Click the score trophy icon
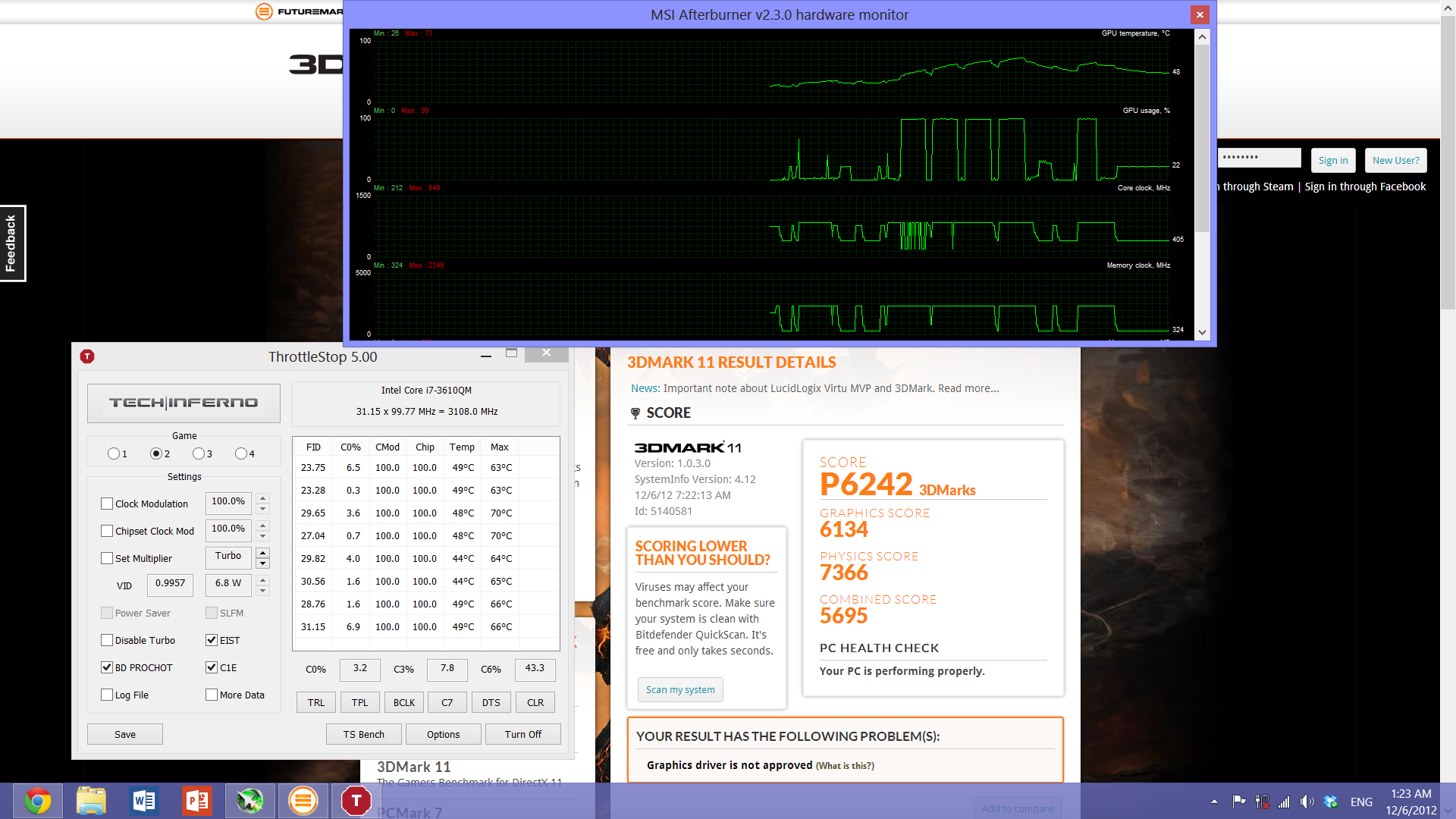 tap(635, 413)
